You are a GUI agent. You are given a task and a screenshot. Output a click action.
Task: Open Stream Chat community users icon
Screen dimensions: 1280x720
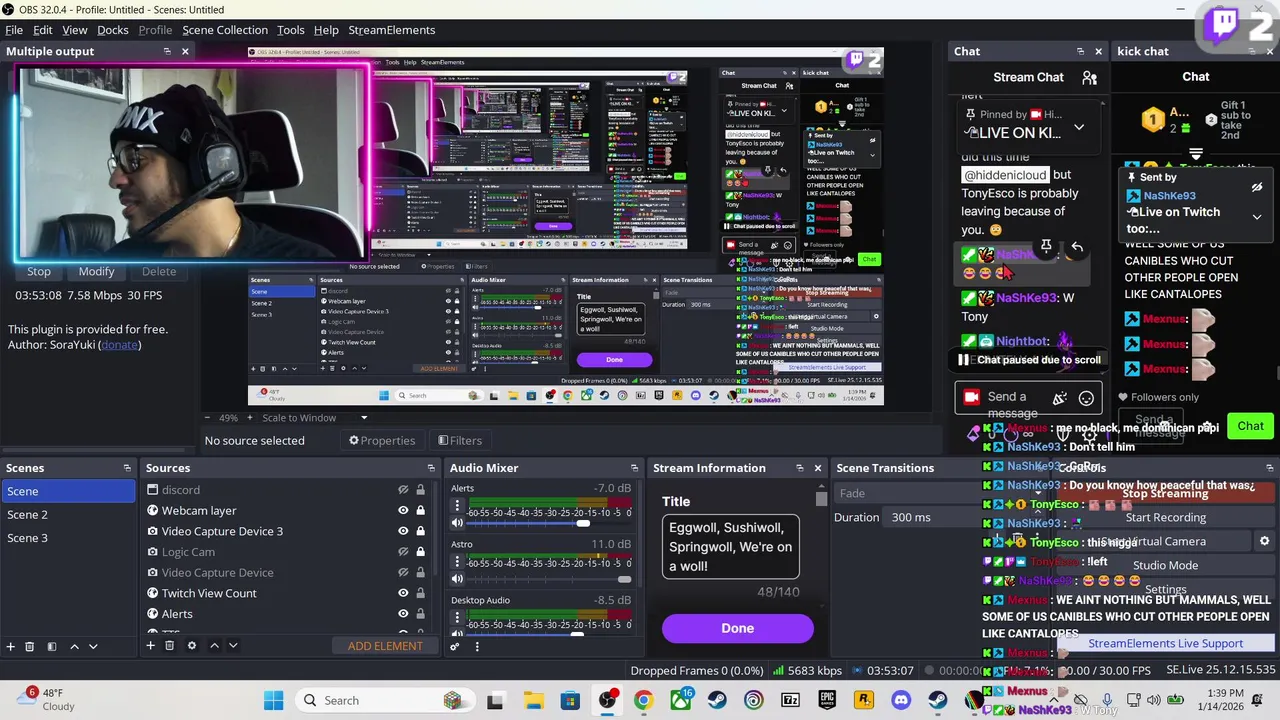tap(1090, 77)
